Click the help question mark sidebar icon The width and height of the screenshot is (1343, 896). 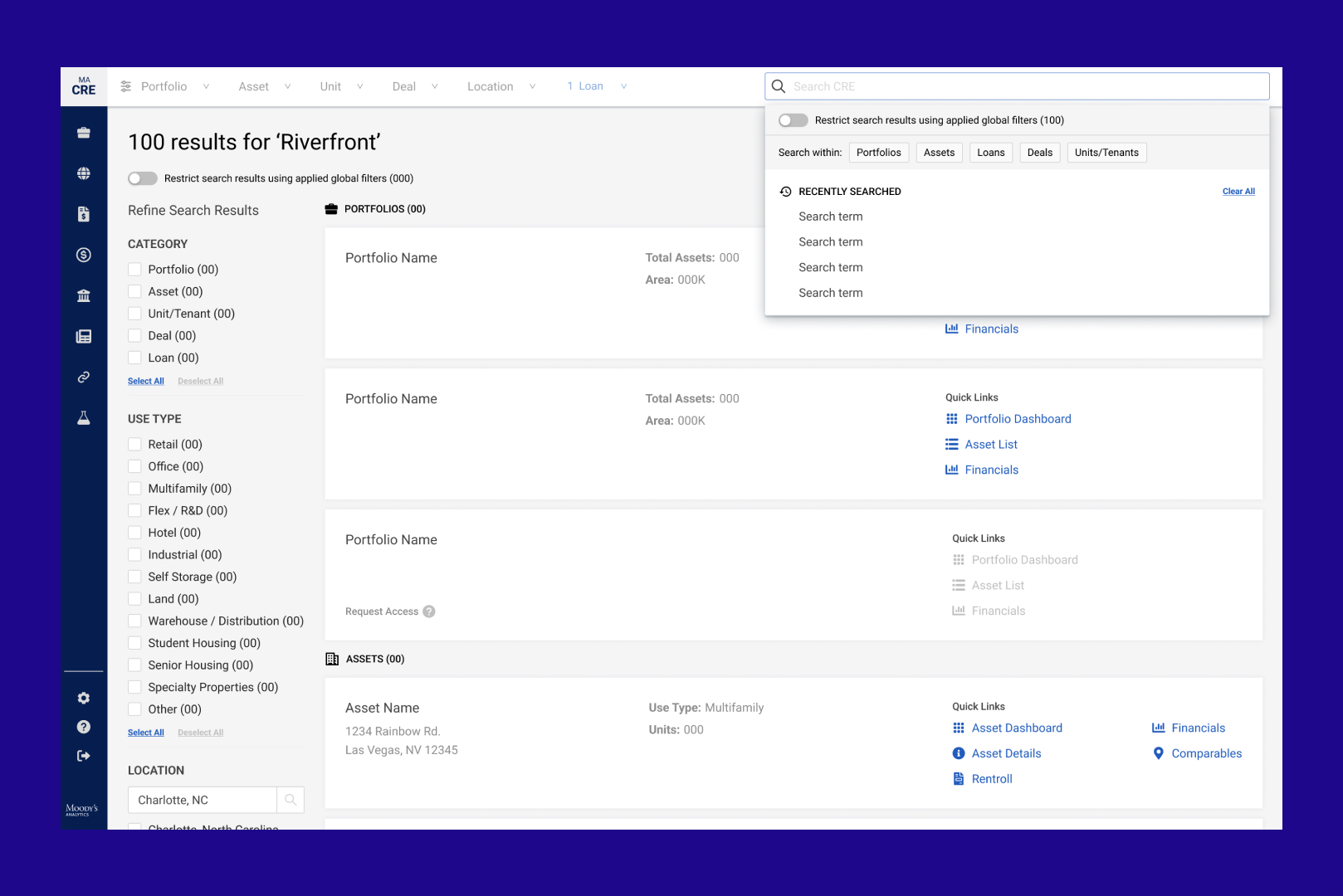pos(84,727)
